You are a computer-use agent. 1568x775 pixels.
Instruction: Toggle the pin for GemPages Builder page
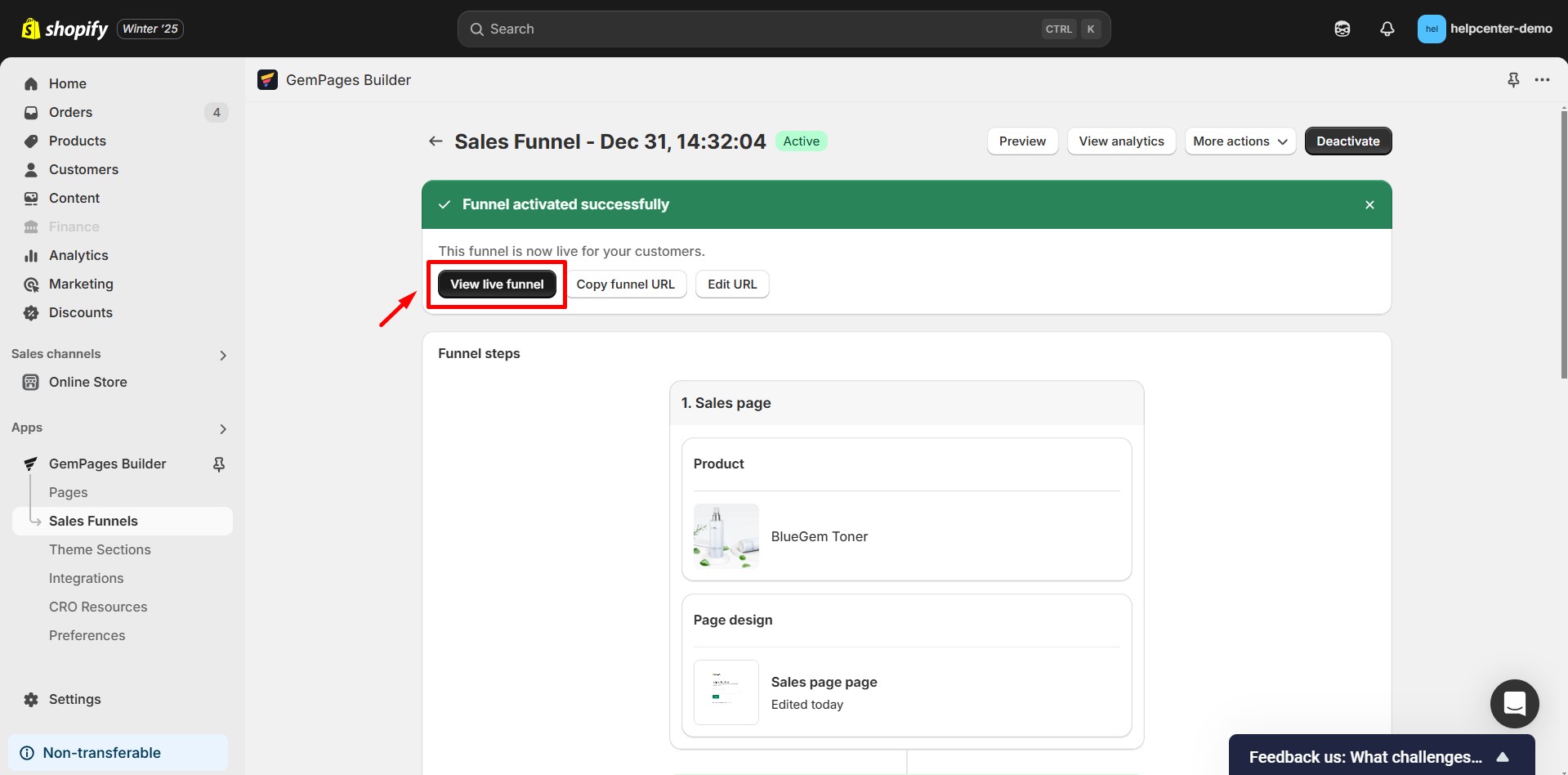click(x=1513, y=79)
